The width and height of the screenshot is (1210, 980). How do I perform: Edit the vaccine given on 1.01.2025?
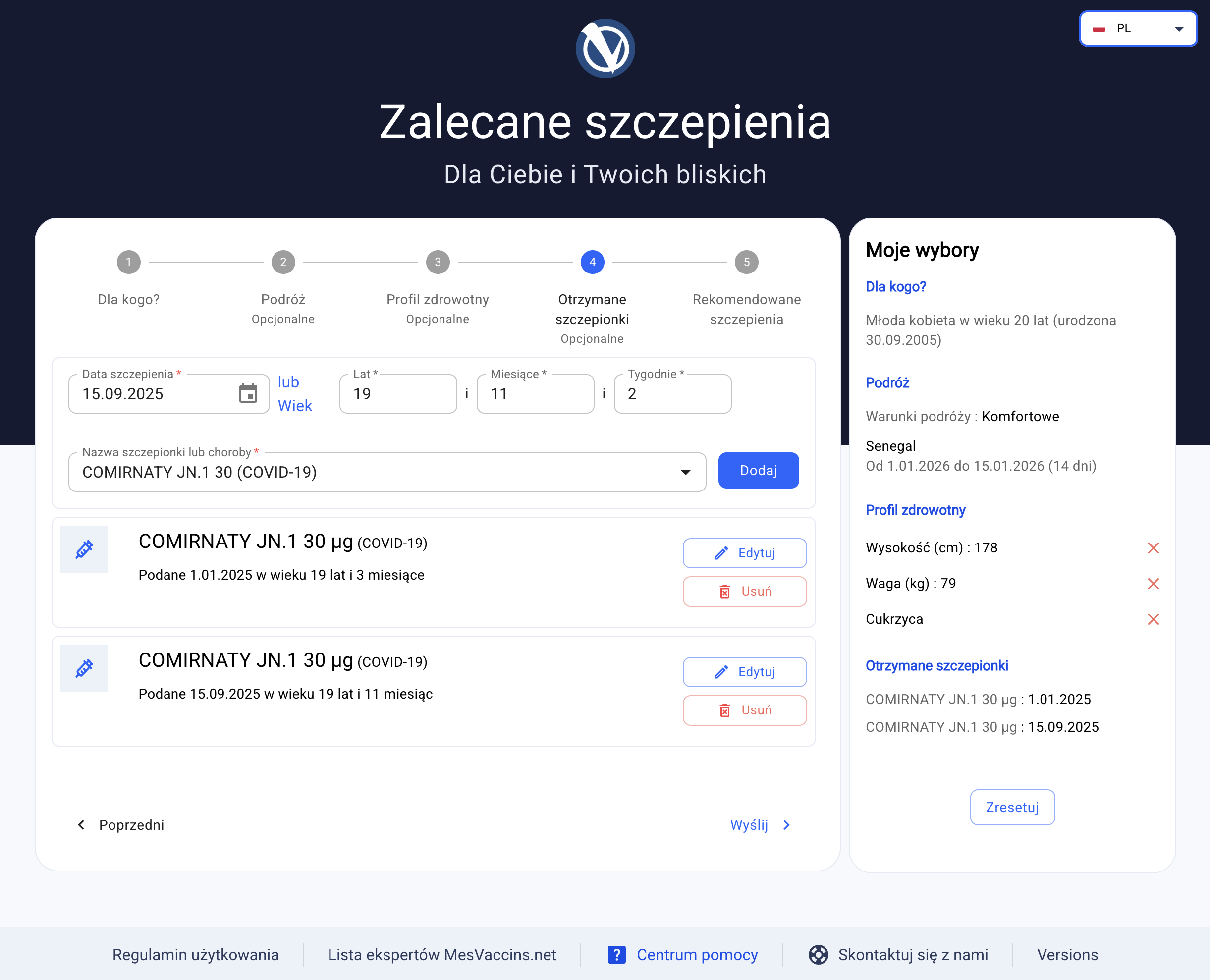point(745,553)
